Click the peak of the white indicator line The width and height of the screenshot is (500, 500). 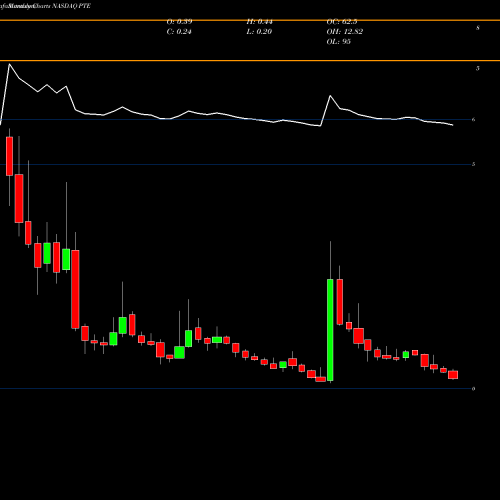coord(9,64)
